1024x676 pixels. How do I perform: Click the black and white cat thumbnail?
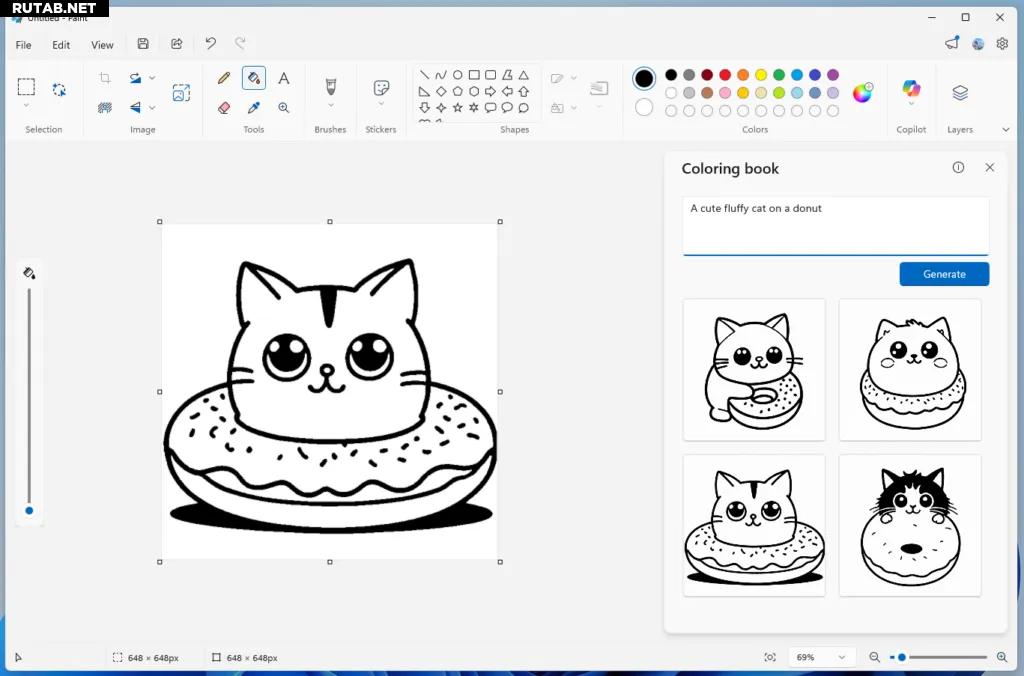pyautogui.click(x=910, y=525)
